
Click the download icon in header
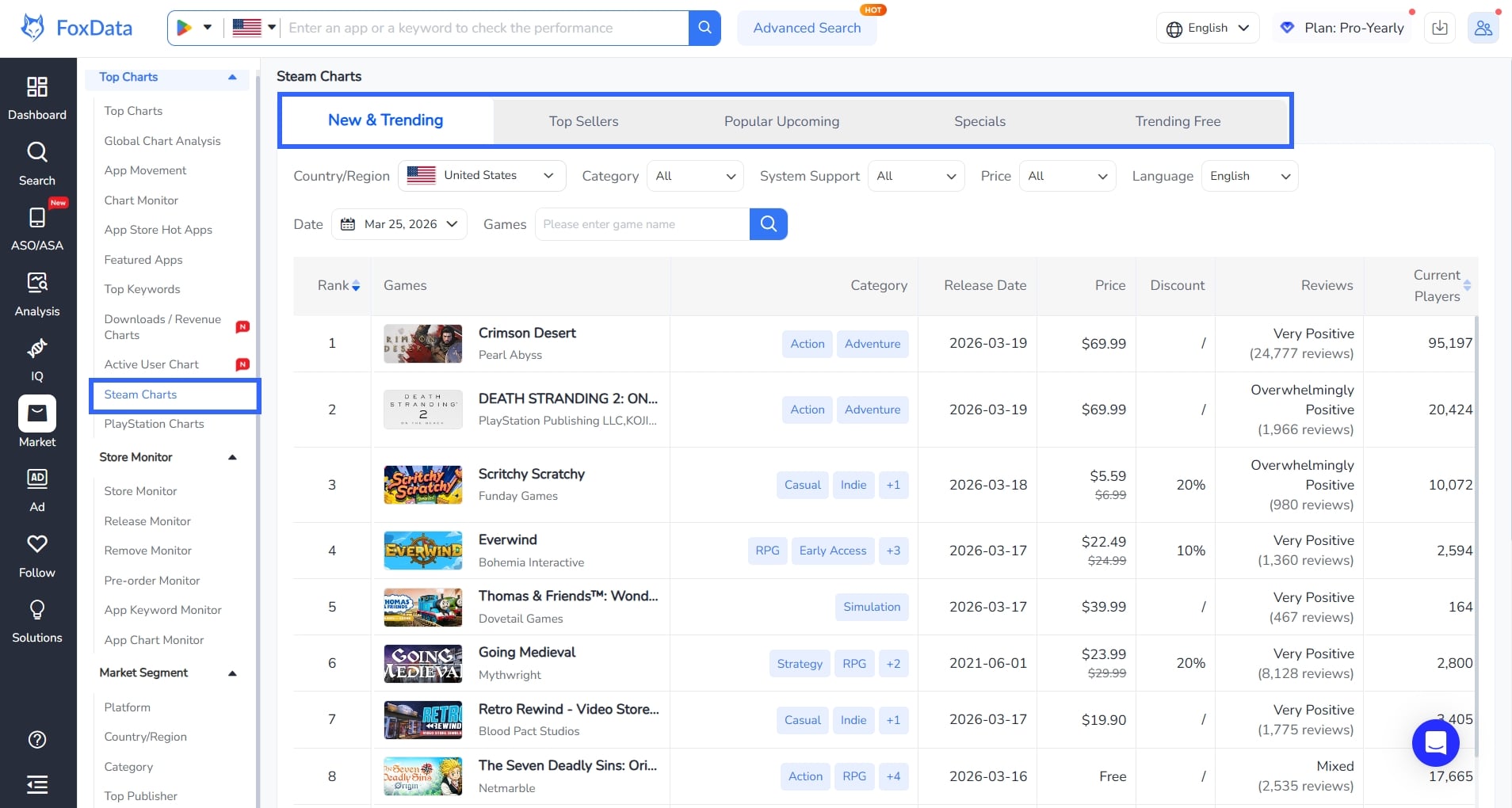(x=1440, y=28)
